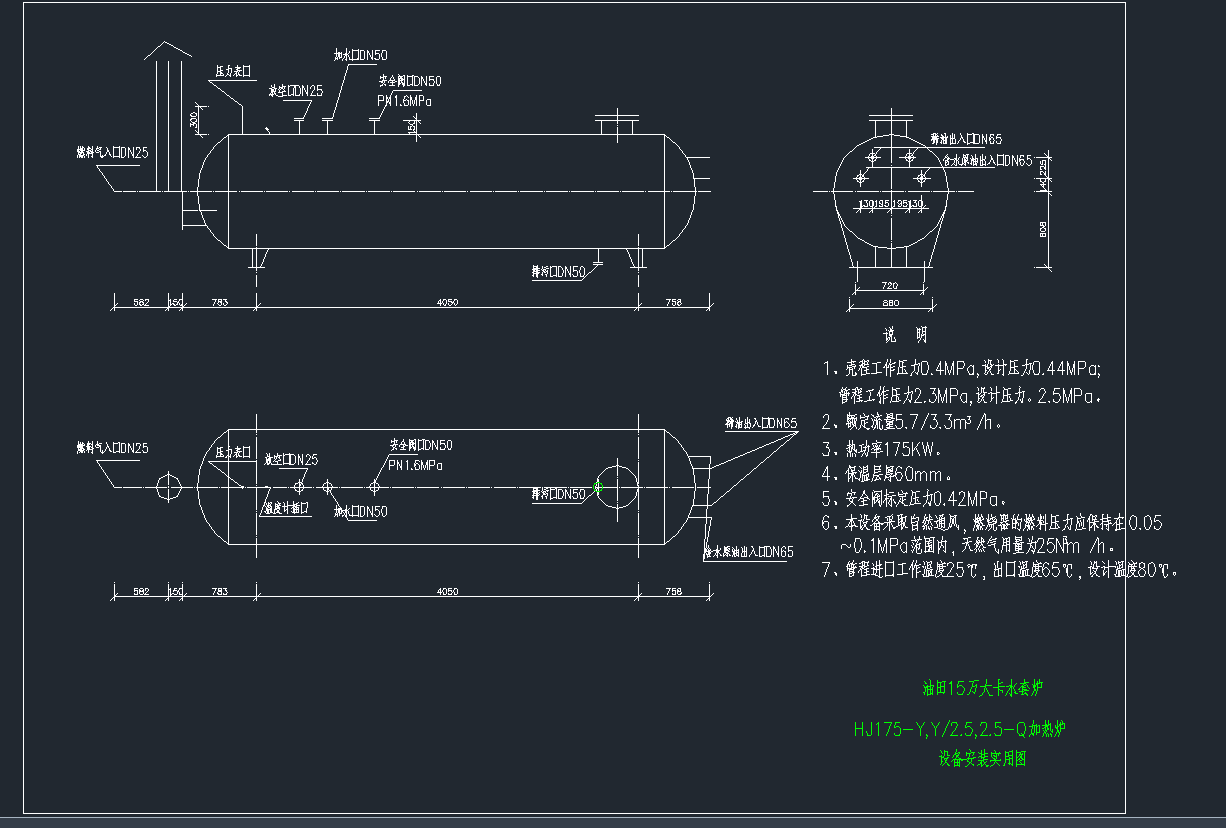This screenshot has width=1226, height=828.
Task: Click the green circle marker in the plan view
Action: (598, 487)
